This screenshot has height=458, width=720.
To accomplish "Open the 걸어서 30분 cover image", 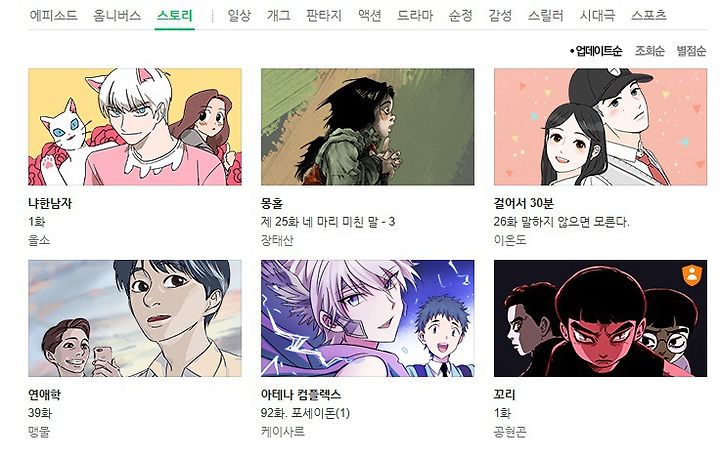I will [601, 127].
